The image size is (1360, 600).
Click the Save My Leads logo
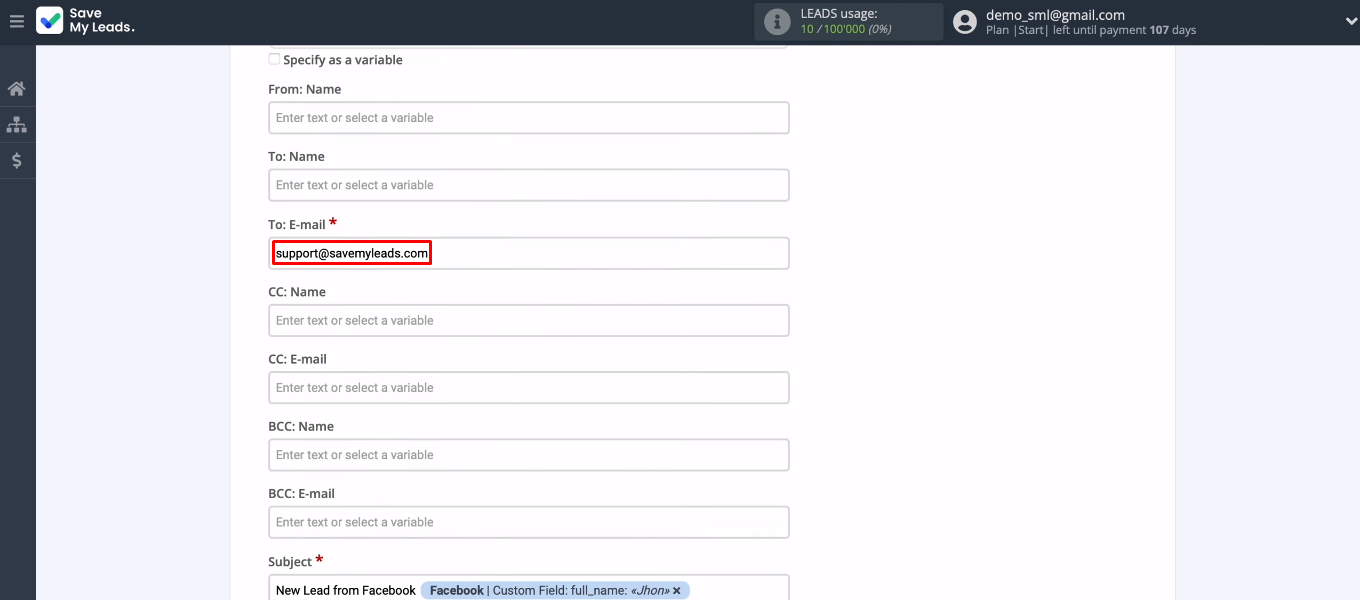[x=86, y=21]
